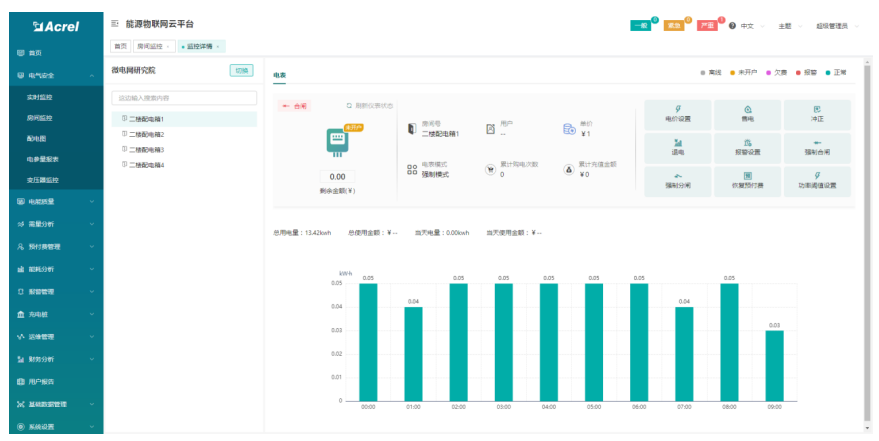
Task: Click the refresh meter status icon
Action: (350, 105)
